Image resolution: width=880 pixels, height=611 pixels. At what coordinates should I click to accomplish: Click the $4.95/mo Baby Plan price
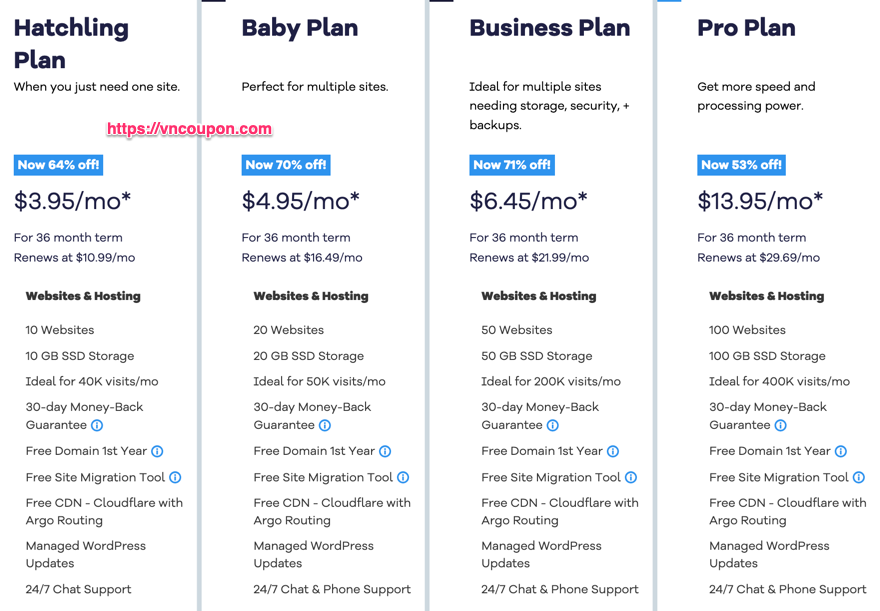(x=300, y=201)
